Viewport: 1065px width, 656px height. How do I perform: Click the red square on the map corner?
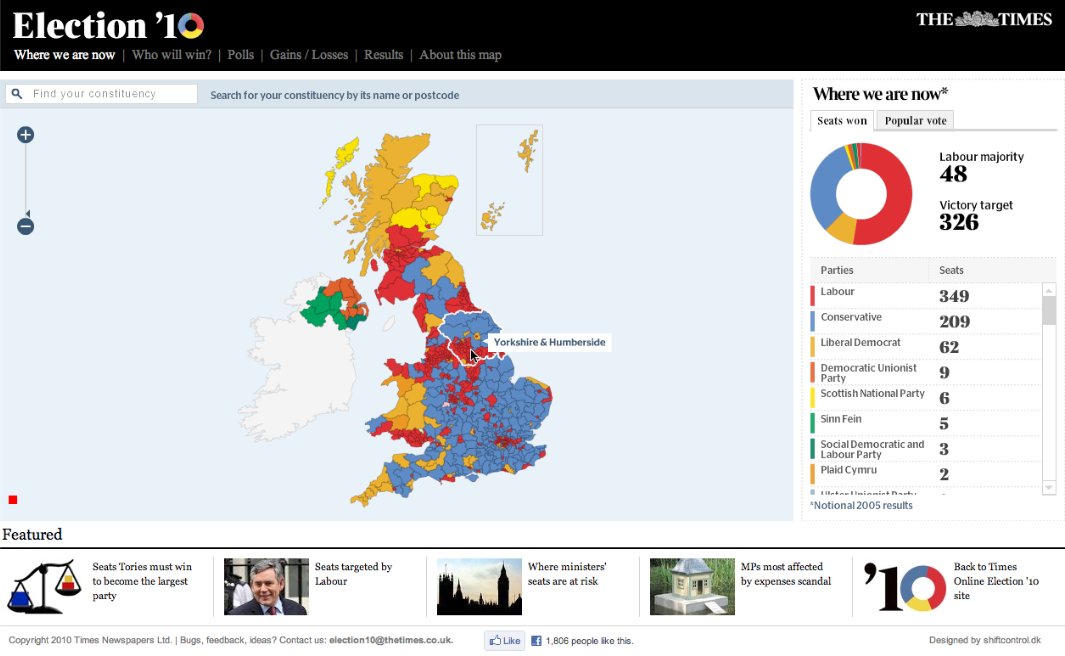pos(12,500)
